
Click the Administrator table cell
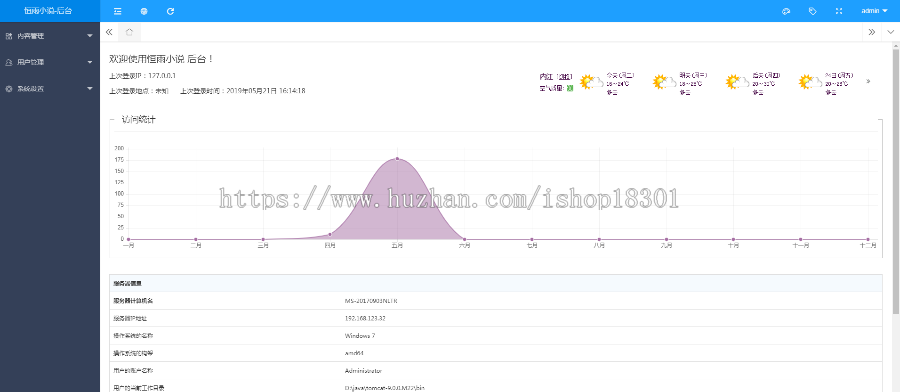(x=363, y=371)
